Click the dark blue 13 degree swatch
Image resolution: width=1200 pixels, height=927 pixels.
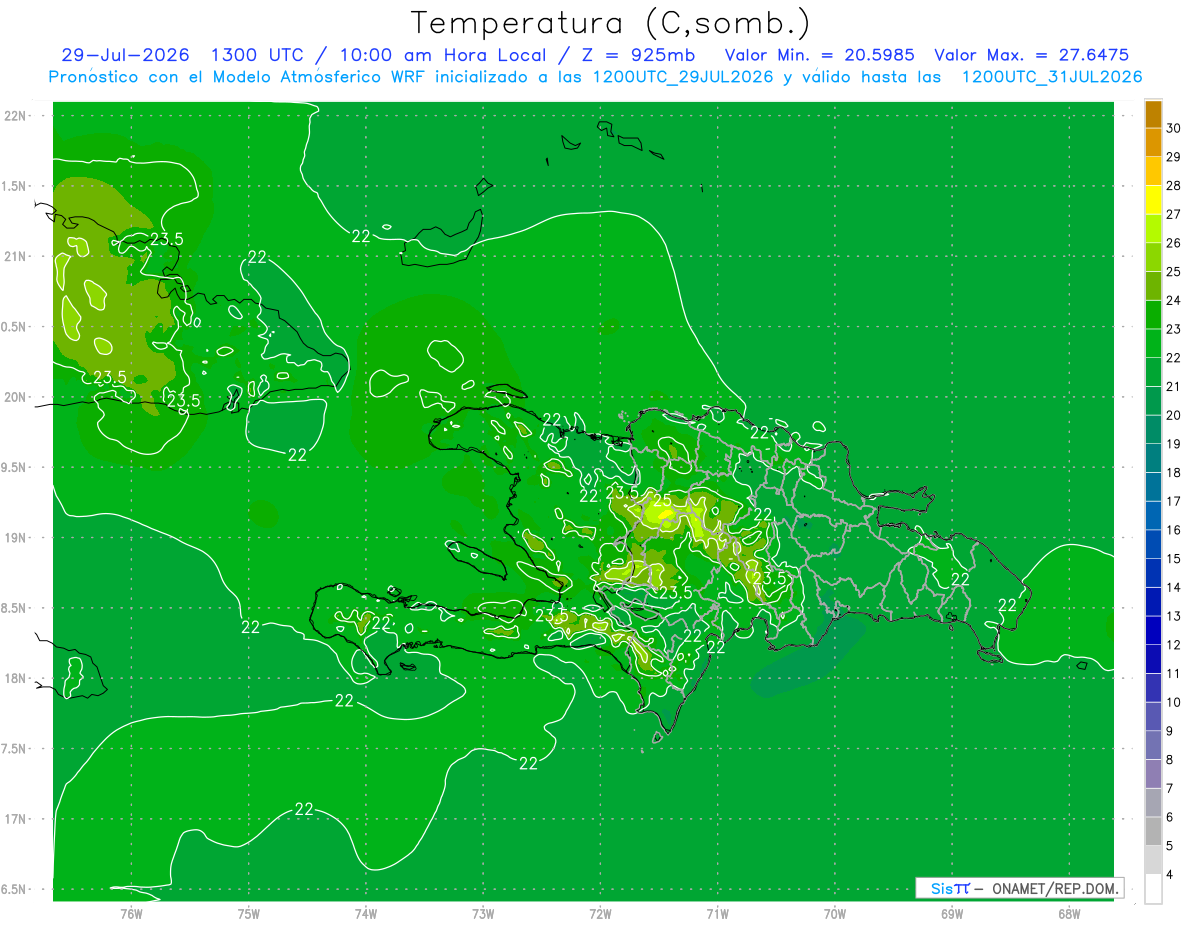click(x=1153, y=602)
